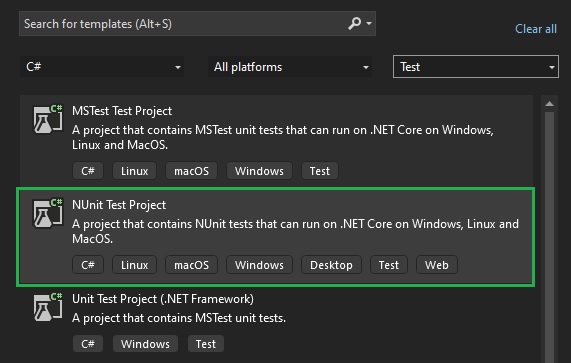The width and height of the screenshot is (571, 363).
Task: Click the Linux tag under NUnit Test Project
Action: tap(134, 265)
